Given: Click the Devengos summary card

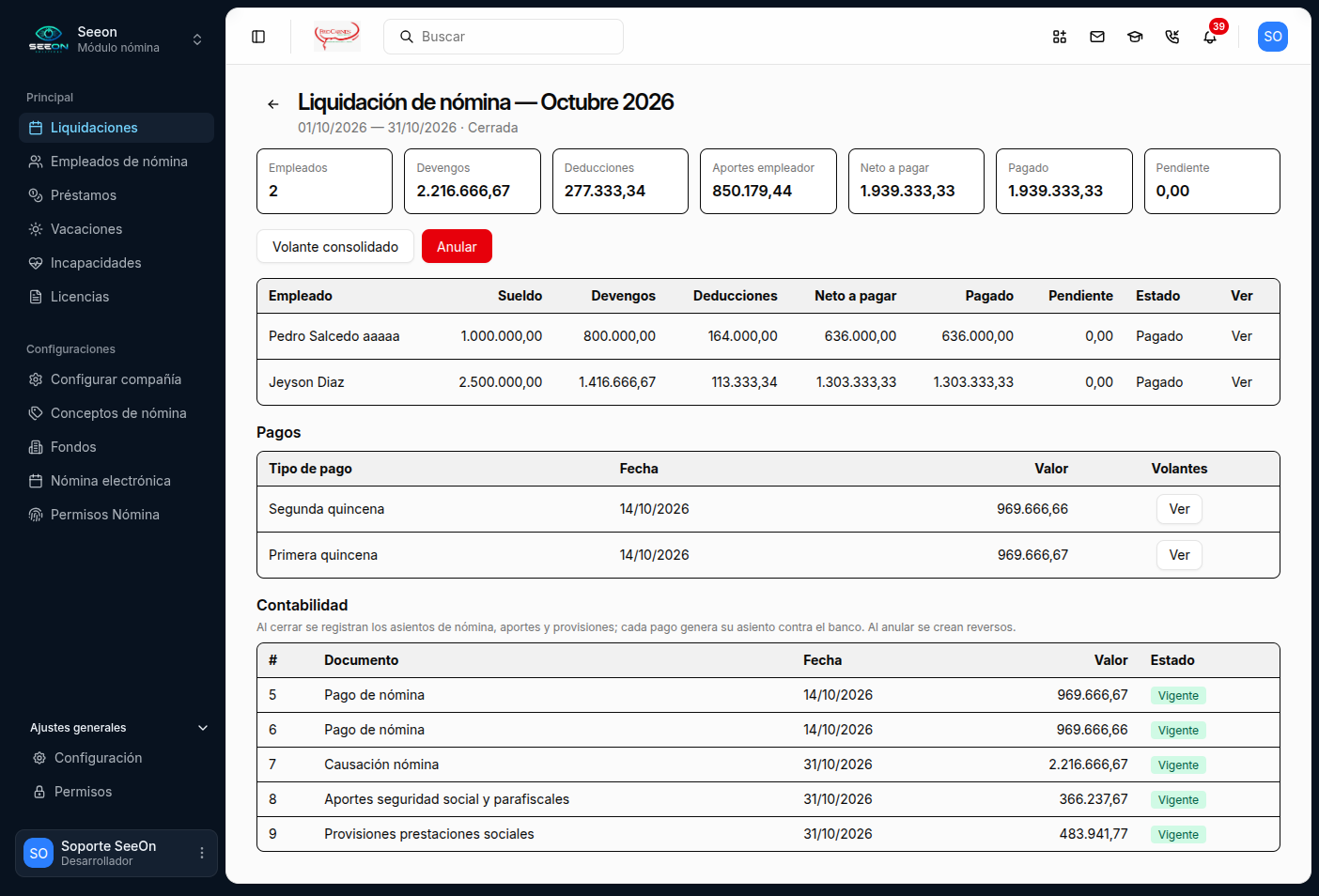Looking at the screenshot, I should click(x=473, y=181).
